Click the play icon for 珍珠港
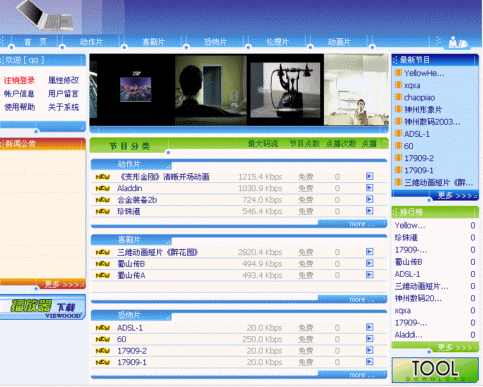Viewport: 483px width, 387px height. 369,211
